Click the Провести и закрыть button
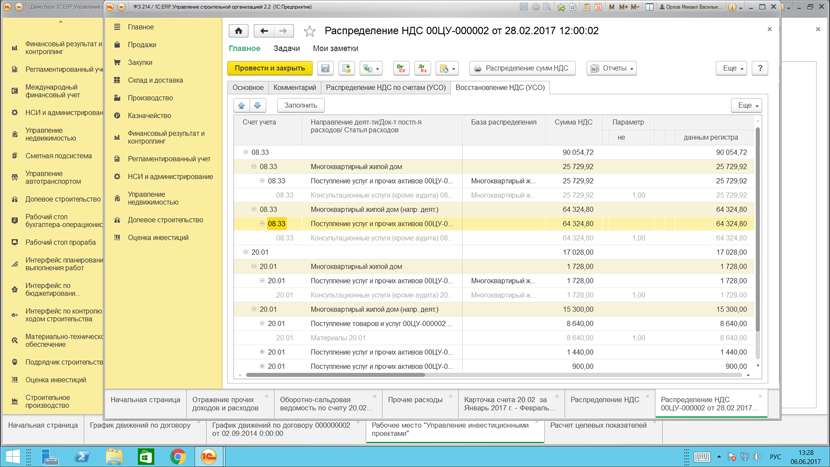Image resolution: width=830 pixels, height=467 pixels. (270, 69)
